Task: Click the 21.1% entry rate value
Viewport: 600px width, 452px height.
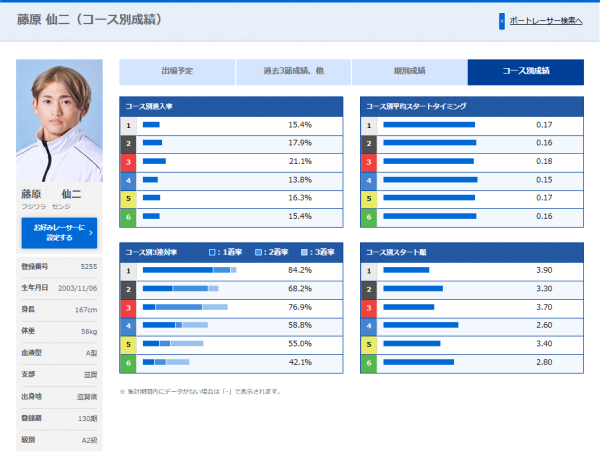Action: 300,162
